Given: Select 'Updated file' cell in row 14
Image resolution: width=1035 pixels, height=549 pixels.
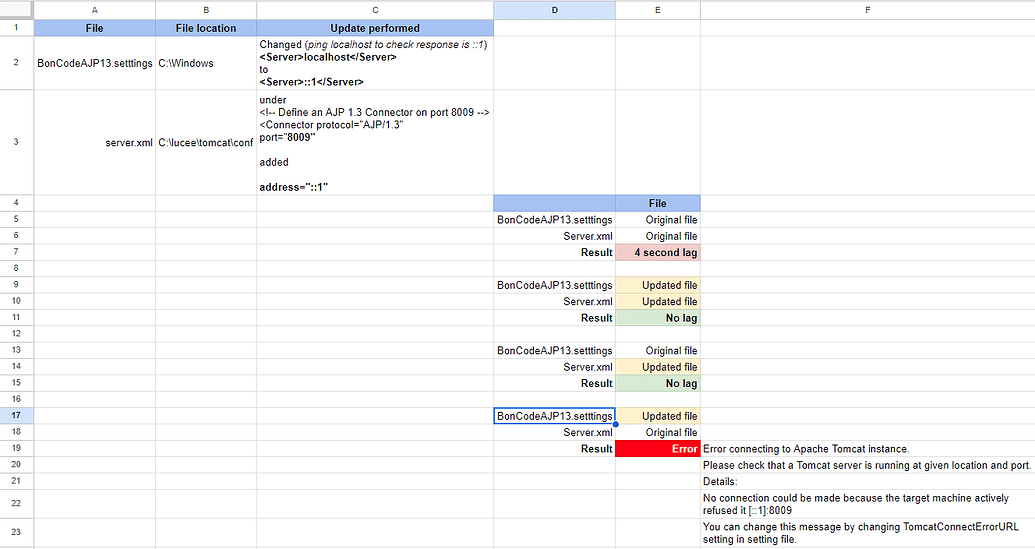Looking at the screenshot, I should point(657,367).
